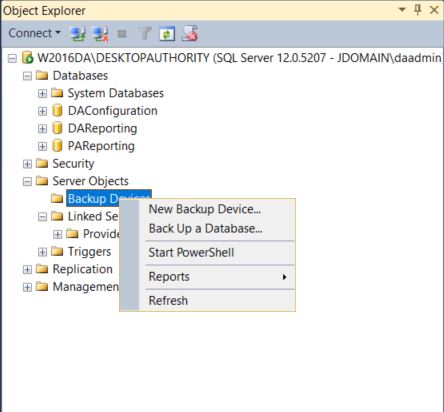Expand the DAReporting database
The image size is (444, 412).
42,129
